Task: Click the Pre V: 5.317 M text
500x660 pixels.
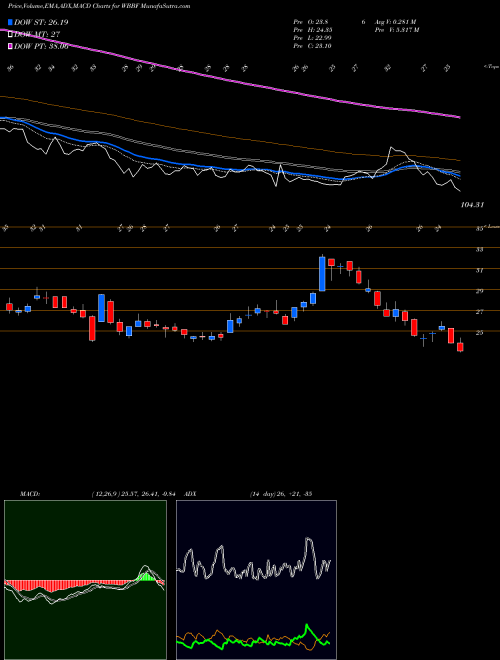Action: coord(396,30)
